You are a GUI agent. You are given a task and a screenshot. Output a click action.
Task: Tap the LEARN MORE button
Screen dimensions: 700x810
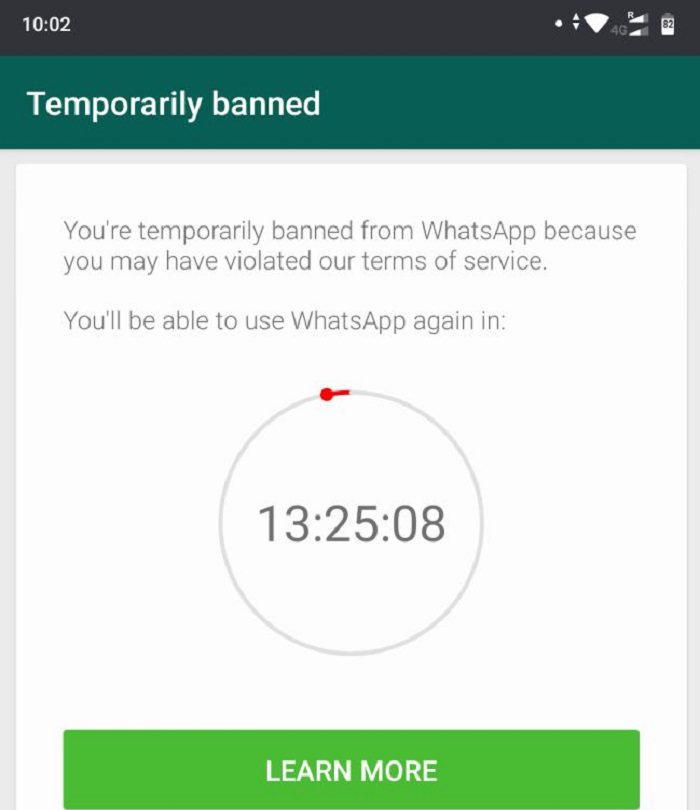coord(351,770)
